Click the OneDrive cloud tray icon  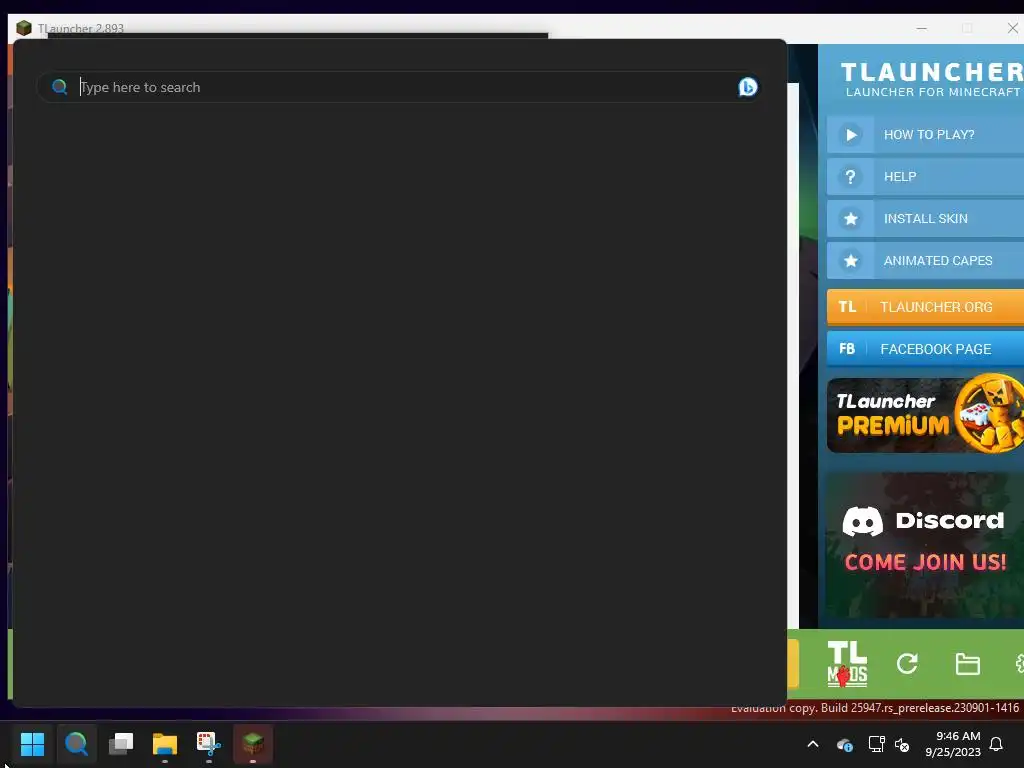pos(844,744)
